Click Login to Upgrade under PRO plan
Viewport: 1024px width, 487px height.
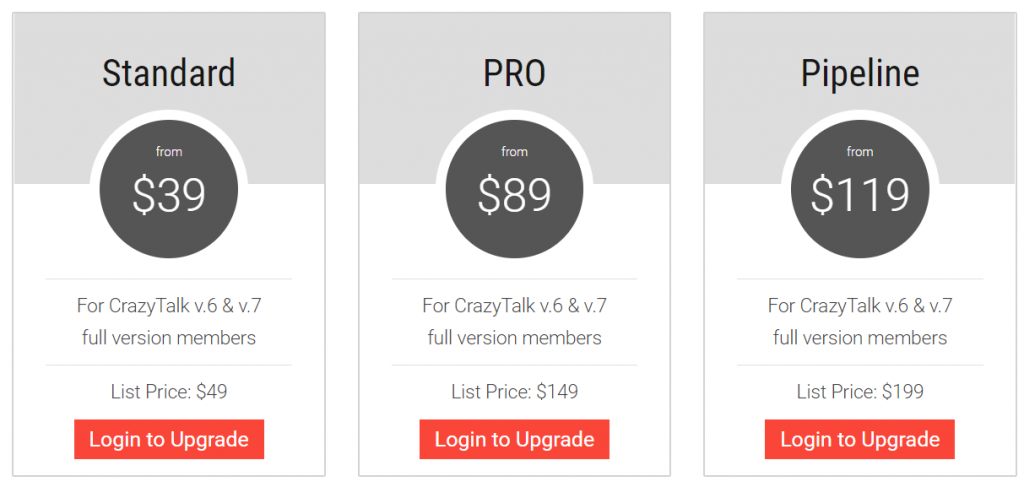tap(514, 439)
